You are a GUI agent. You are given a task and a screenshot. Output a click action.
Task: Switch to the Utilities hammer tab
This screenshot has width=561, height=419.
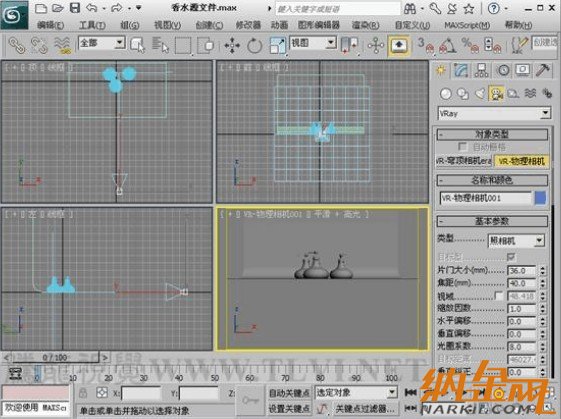click(x=543, y=70)
